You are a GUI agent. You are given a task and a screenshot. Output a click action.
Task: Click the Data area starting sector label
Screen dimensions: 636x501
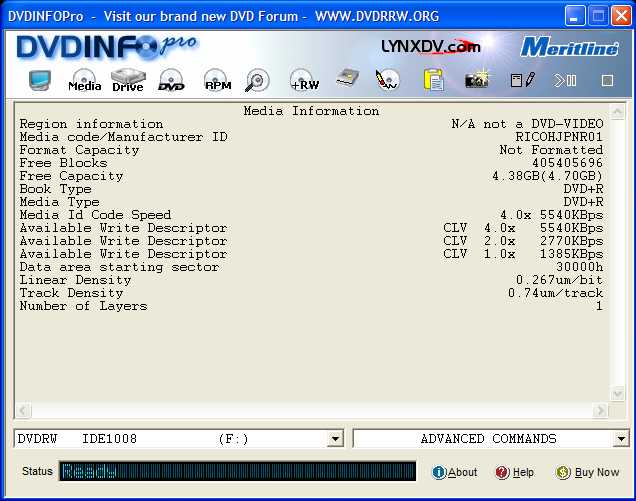coord(119,267)
